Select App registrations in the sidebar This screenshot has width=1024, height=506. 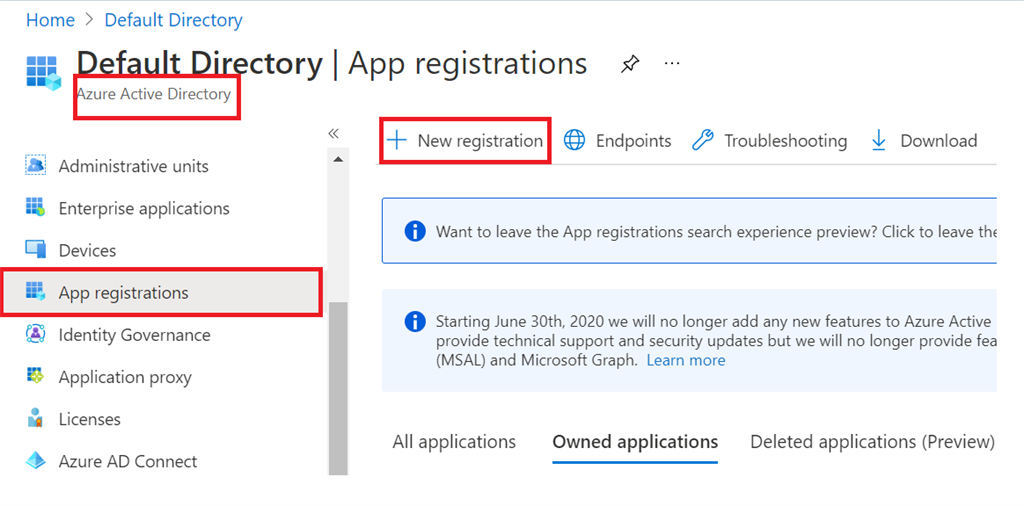[x=123, y=293]
